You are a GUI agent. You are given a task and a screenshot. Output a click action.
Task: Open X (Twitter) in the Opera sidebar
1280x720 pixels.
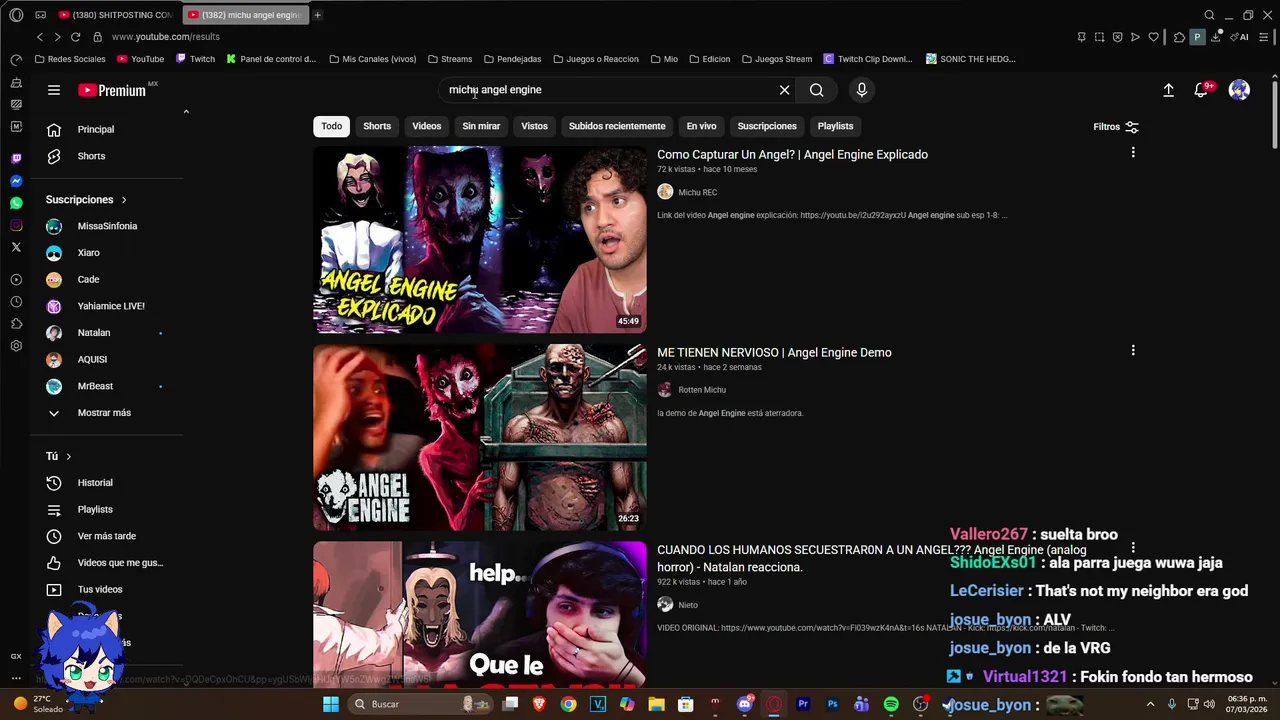16,247
